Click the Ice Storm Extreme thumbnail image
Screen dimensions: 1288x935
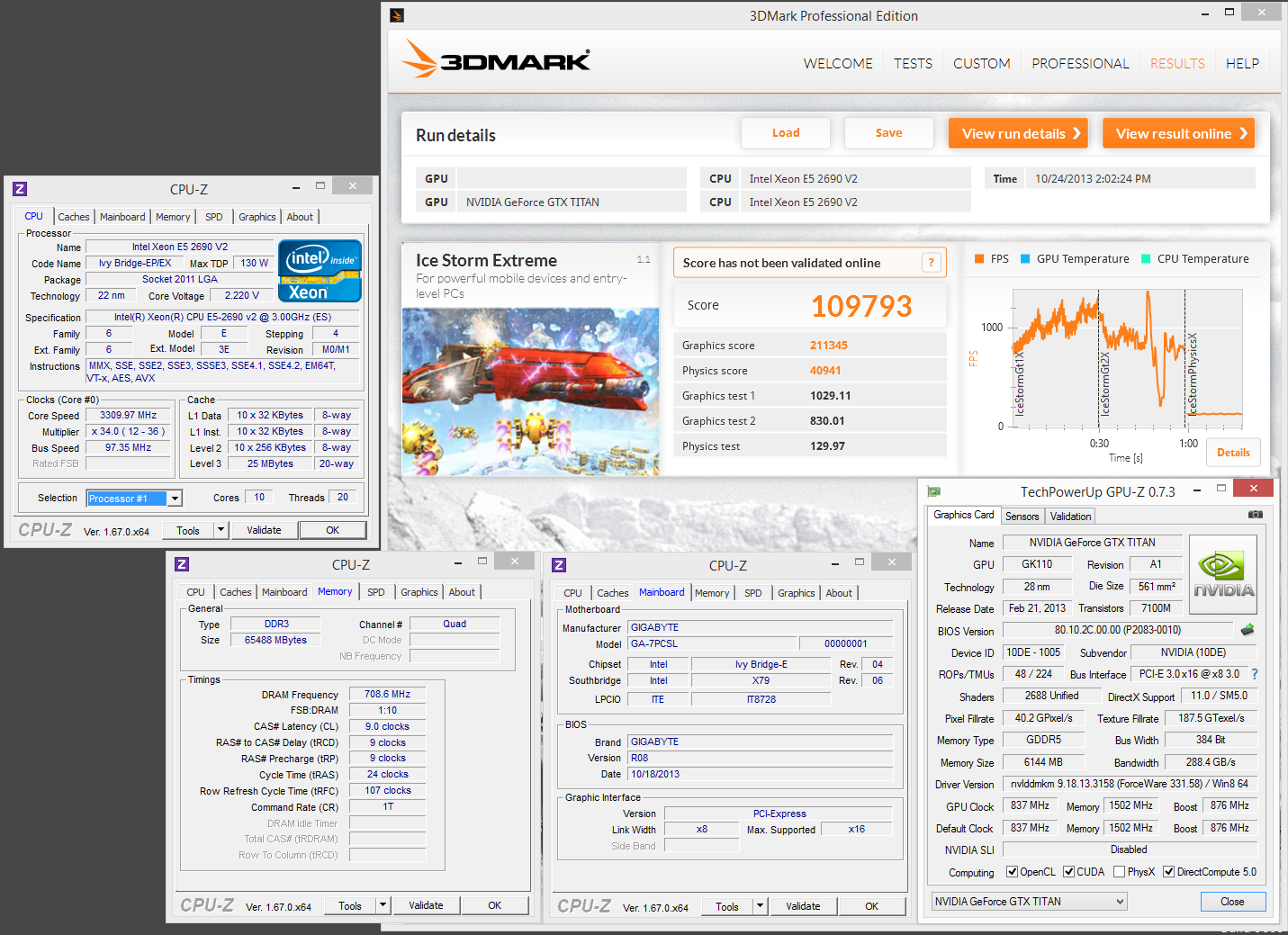pyautogui.click(x=530, y=391)
